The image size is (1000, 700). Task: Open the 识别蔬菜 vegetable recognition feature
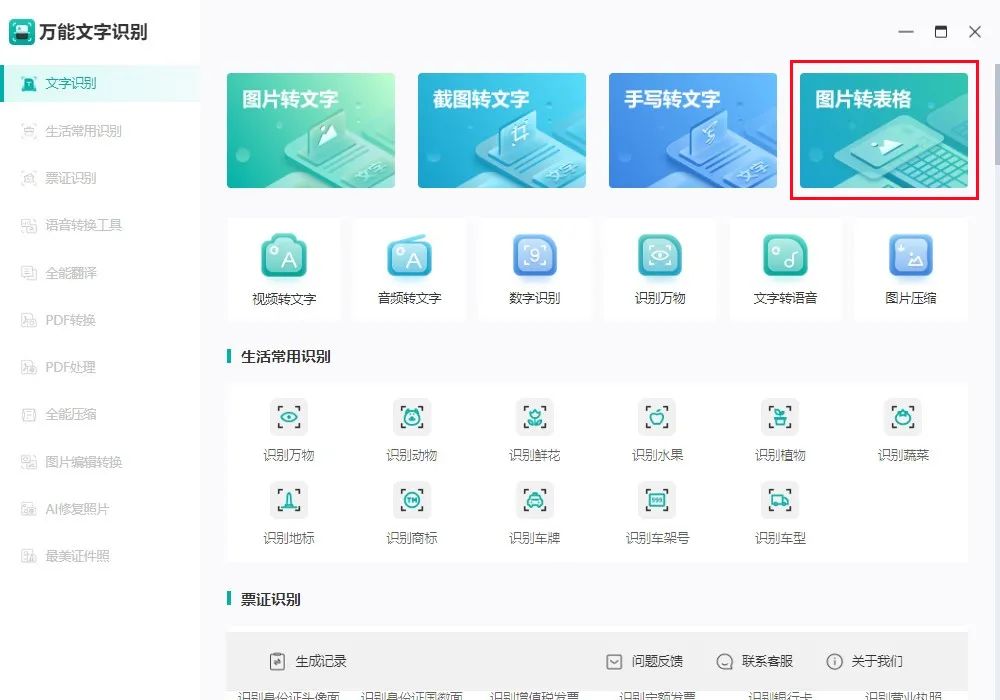click(x=902, y=425)
